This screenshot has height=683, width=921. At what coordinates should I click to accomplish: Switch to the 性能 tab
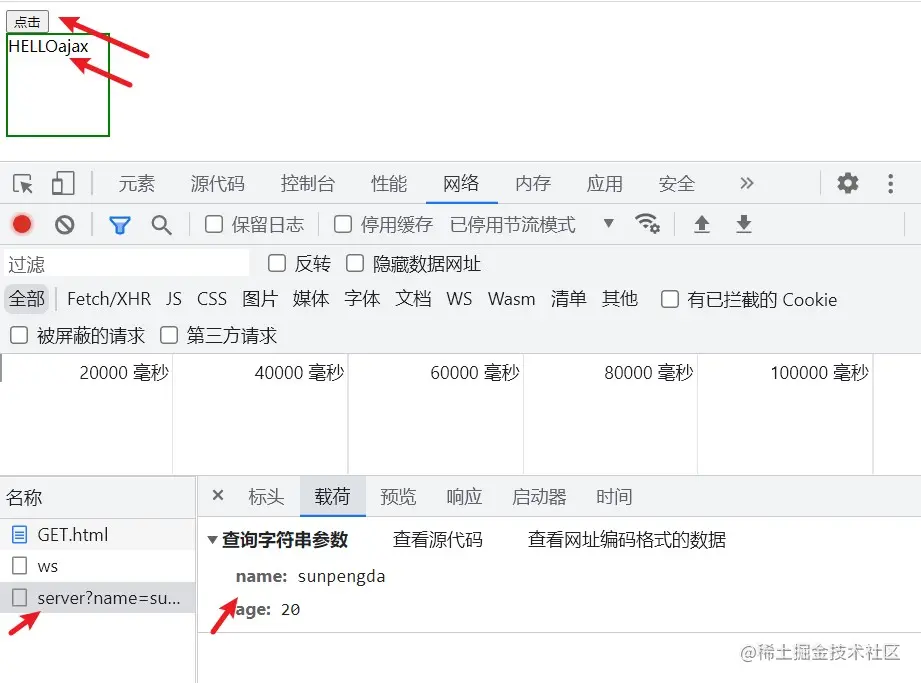pyautogui.click(x=389, y=184)
